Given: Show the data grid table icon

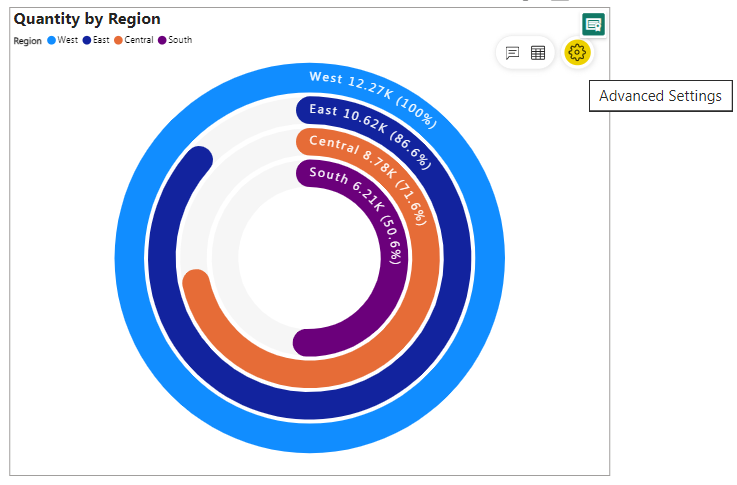Looking at the screenshot, I should coord(538,53).
